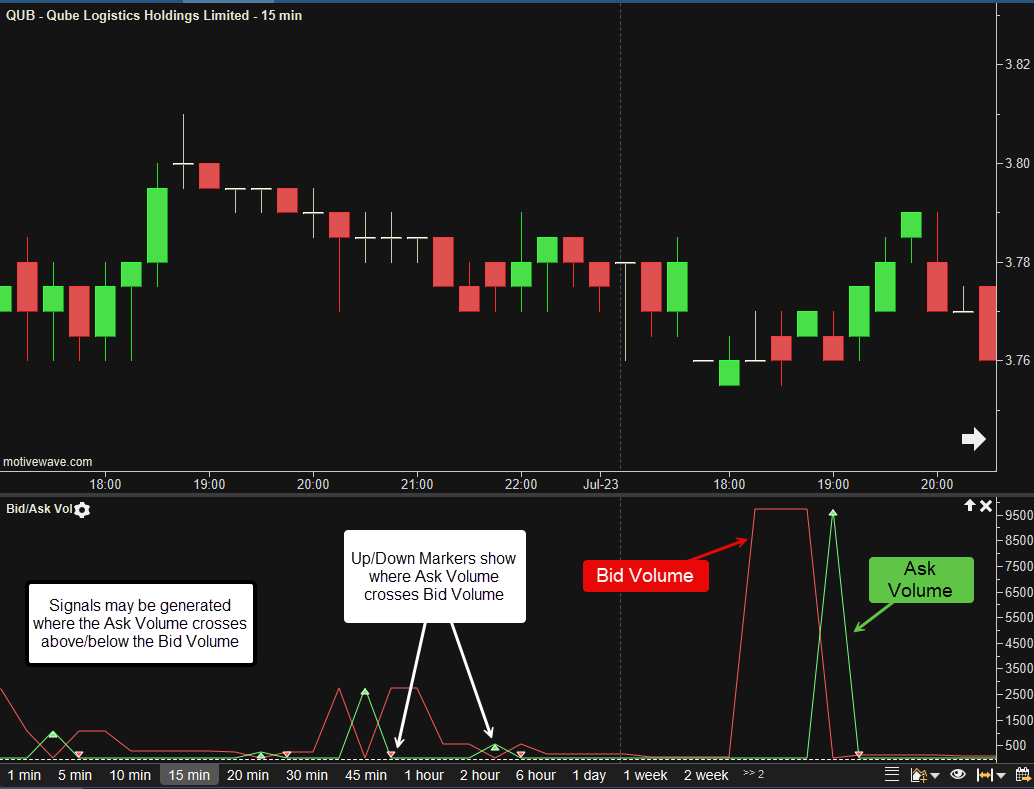Viewport: 1034px width, 789px height.
Task: Switch chart to 1 day interval
Action: pos(589,775)
